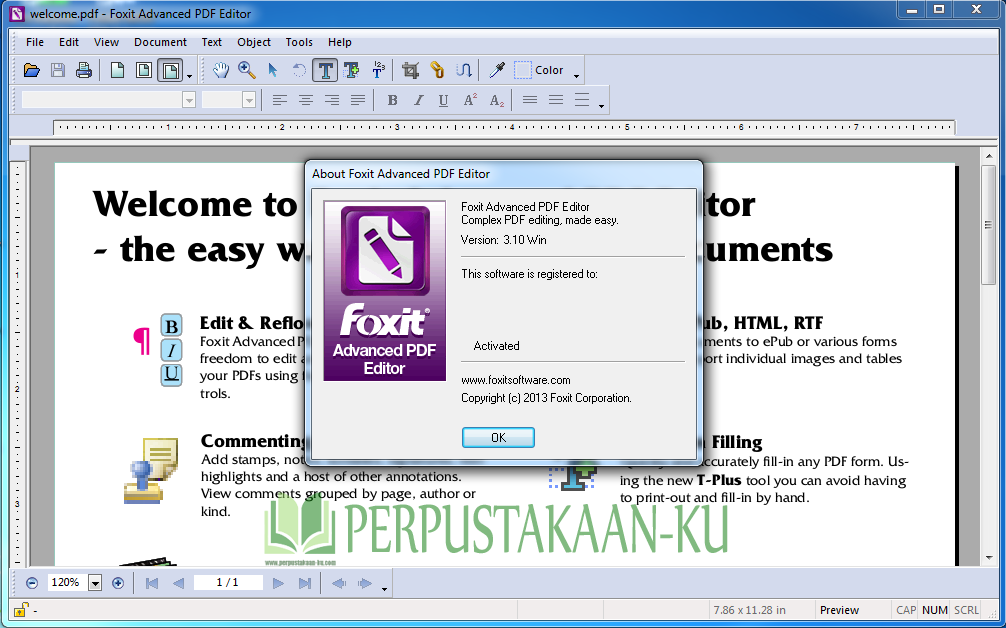Click the New blank document icon
The height and width of the screenshot is (628, 1006).
coord(117,70)
